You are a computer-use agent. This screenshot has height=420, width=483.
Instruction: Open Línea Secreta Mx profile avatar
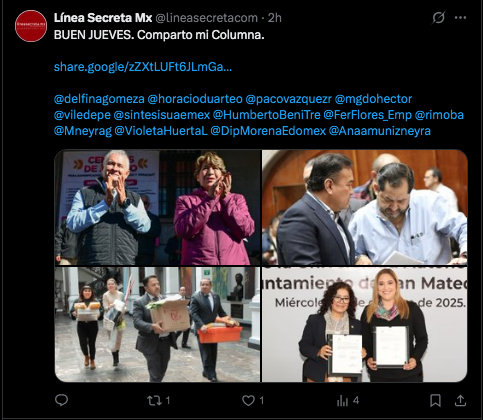tap(31, 26)
